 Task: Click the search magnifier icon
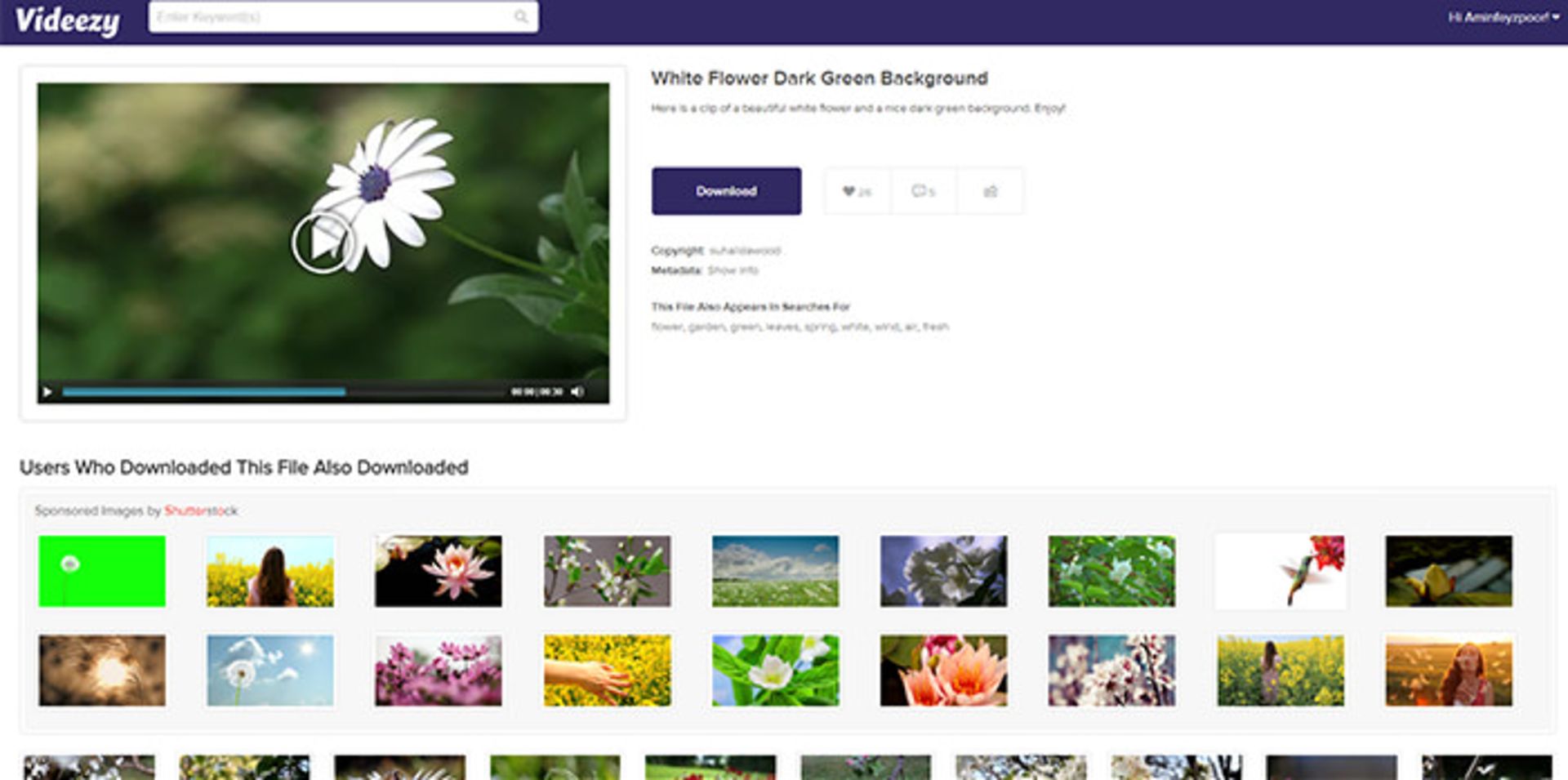point(520,17)
